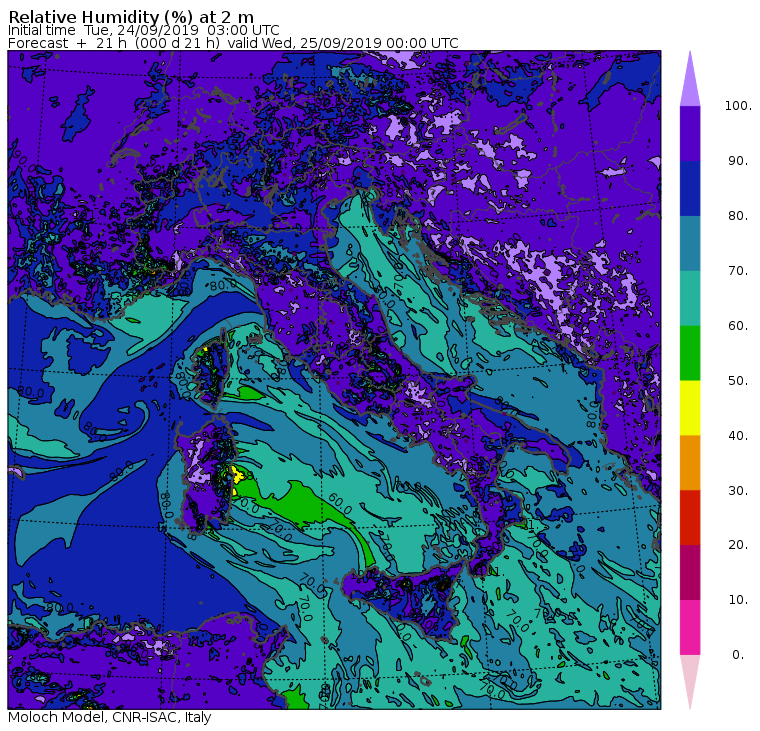Click the '90.' colorbar label
The image size is (760, 731).
click(x=738, y=160)
